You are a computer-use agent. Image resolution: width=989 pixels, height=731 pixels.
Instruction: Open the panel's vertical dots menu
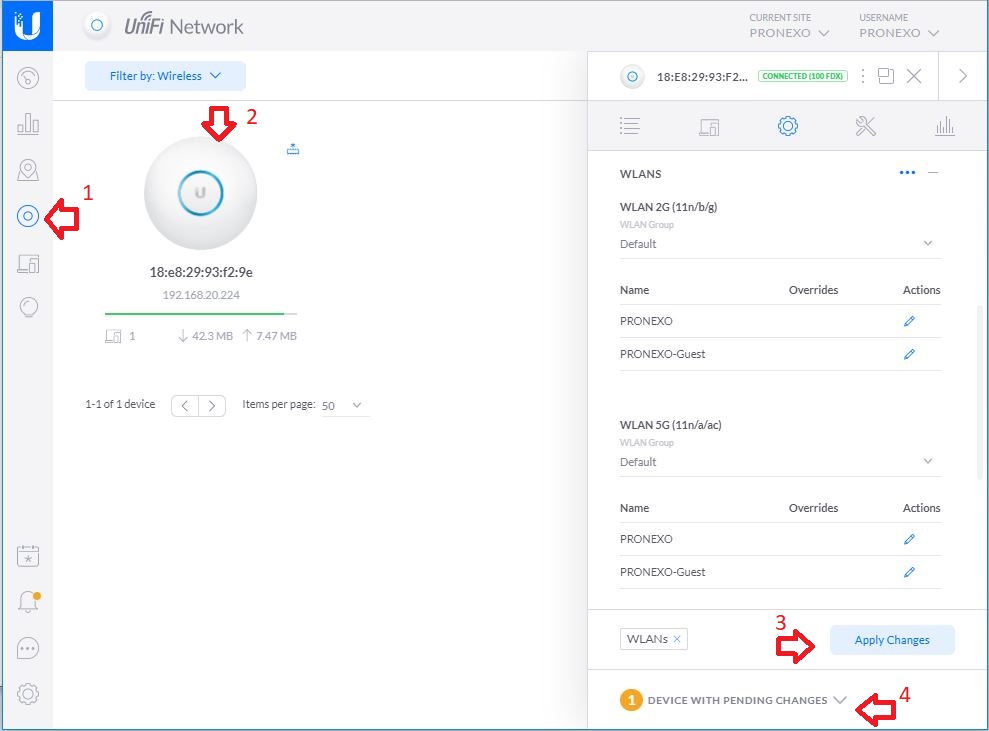[862, 76]
